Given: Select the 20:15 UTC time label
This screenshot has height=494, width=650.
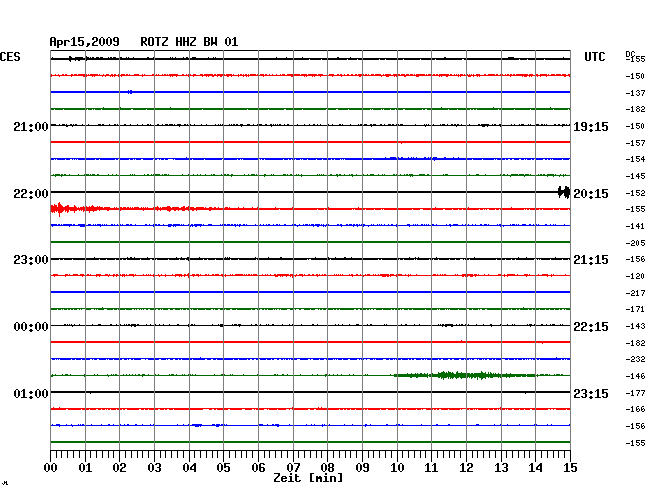Looking at the screenshot, I should point(591,193).
